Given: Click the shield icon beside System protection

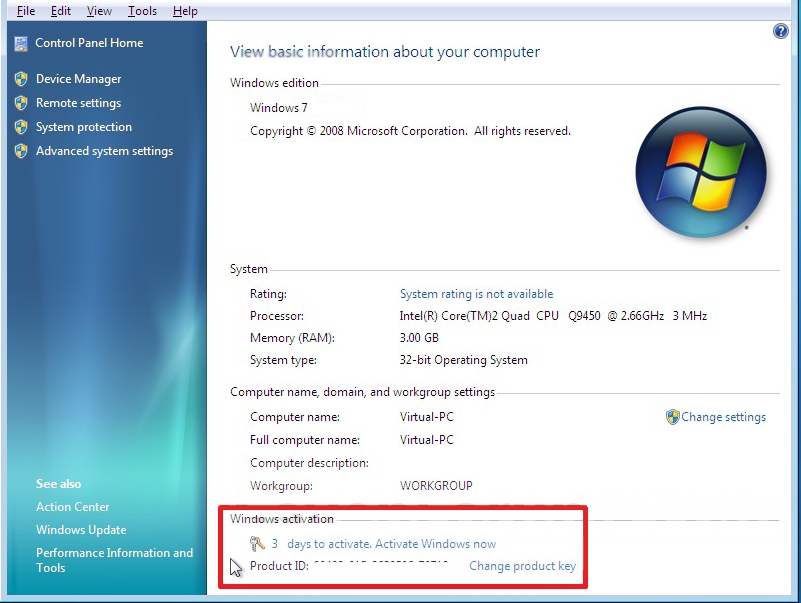Looking at the screenshot, I should 21,127.
